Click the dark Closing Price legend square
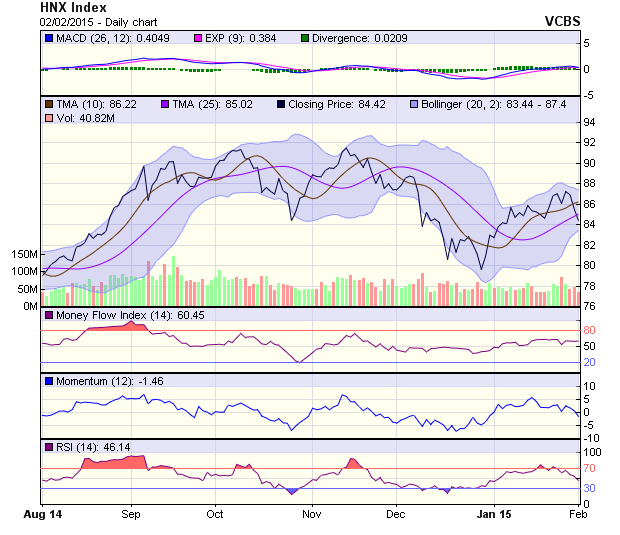The height and width of the screenshot is (535, 620). [282, 103]
